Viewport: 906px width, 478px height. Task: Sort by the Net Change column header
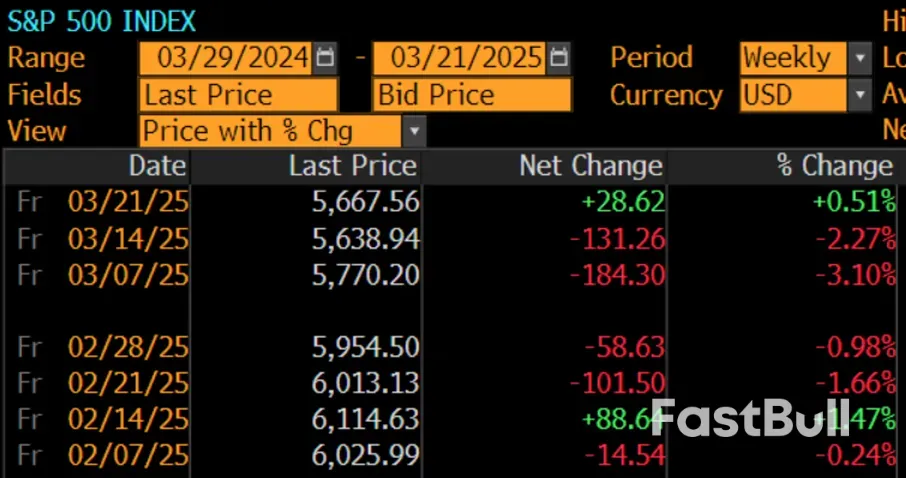coord(590,166)
